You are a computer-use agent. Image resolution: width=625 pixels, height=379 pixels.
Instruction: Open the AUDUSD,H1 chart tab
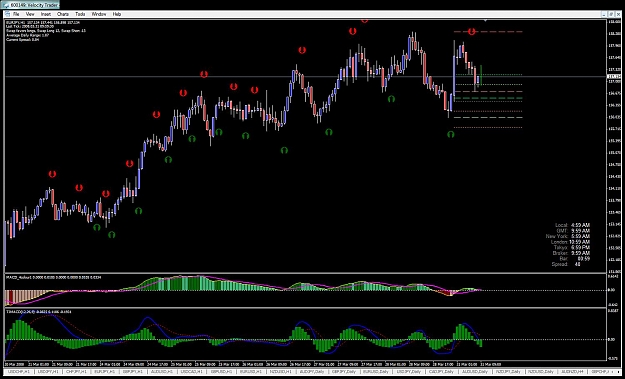tap(161, 371)
